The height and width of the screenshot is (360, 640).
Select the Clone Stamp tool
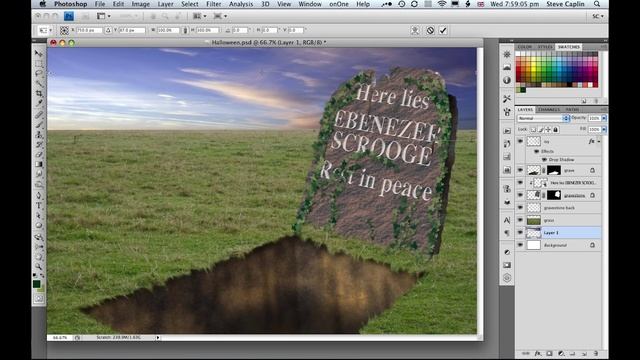click(x=39, y=134)
